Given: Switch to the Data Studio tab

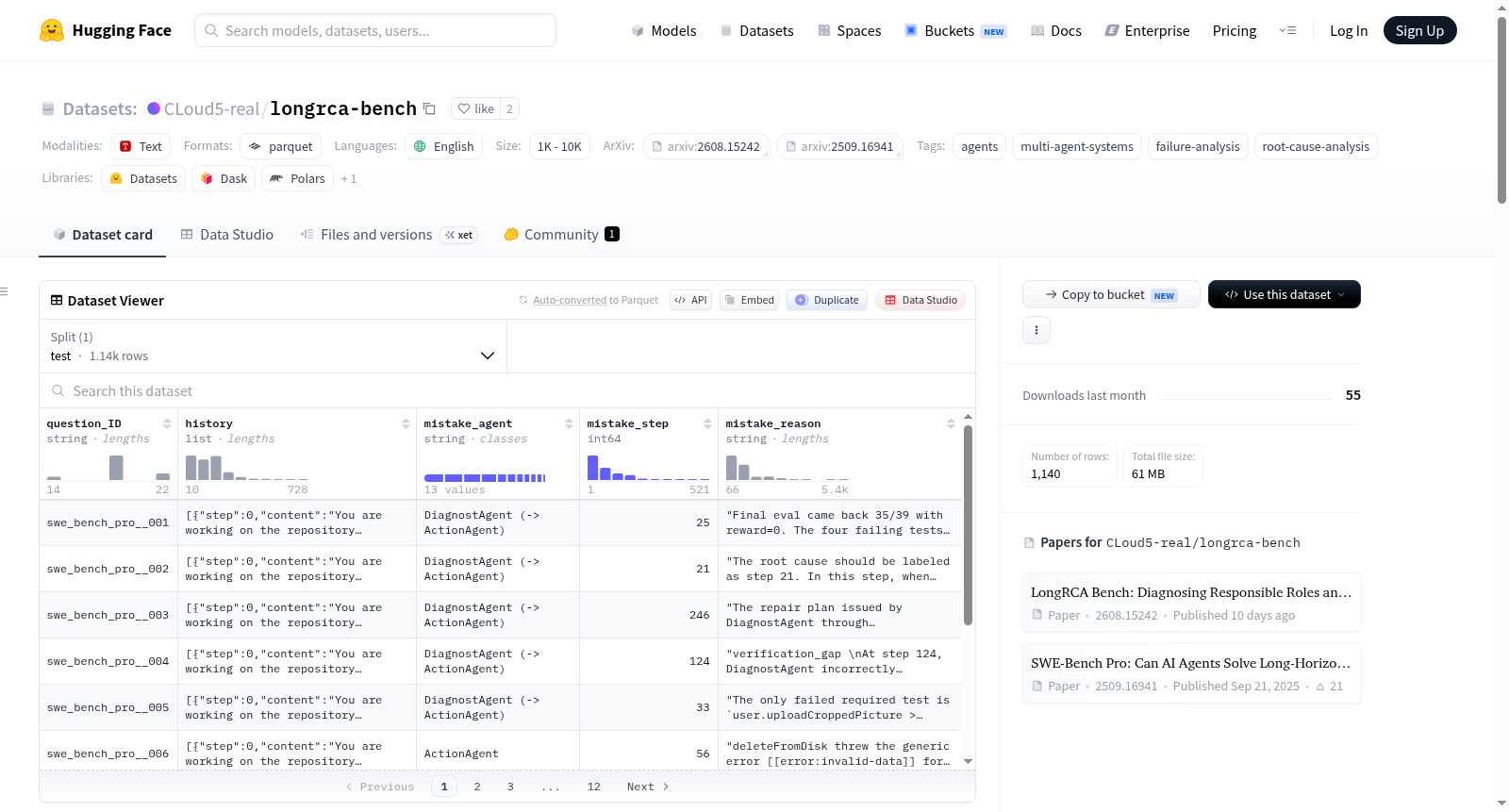Looking at the screenshot, I should click(x=227, y=235).
